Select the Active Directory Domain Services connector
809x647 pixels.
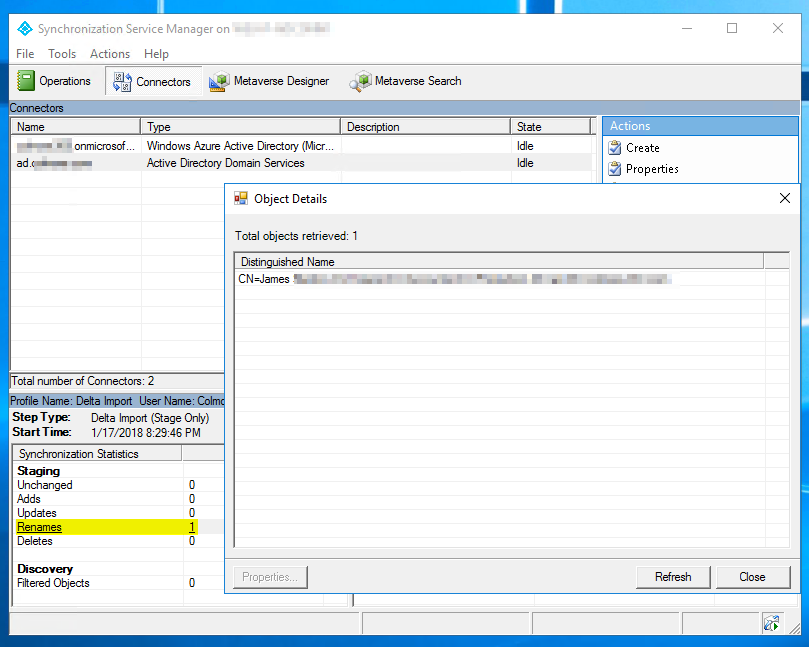(225, 163)
